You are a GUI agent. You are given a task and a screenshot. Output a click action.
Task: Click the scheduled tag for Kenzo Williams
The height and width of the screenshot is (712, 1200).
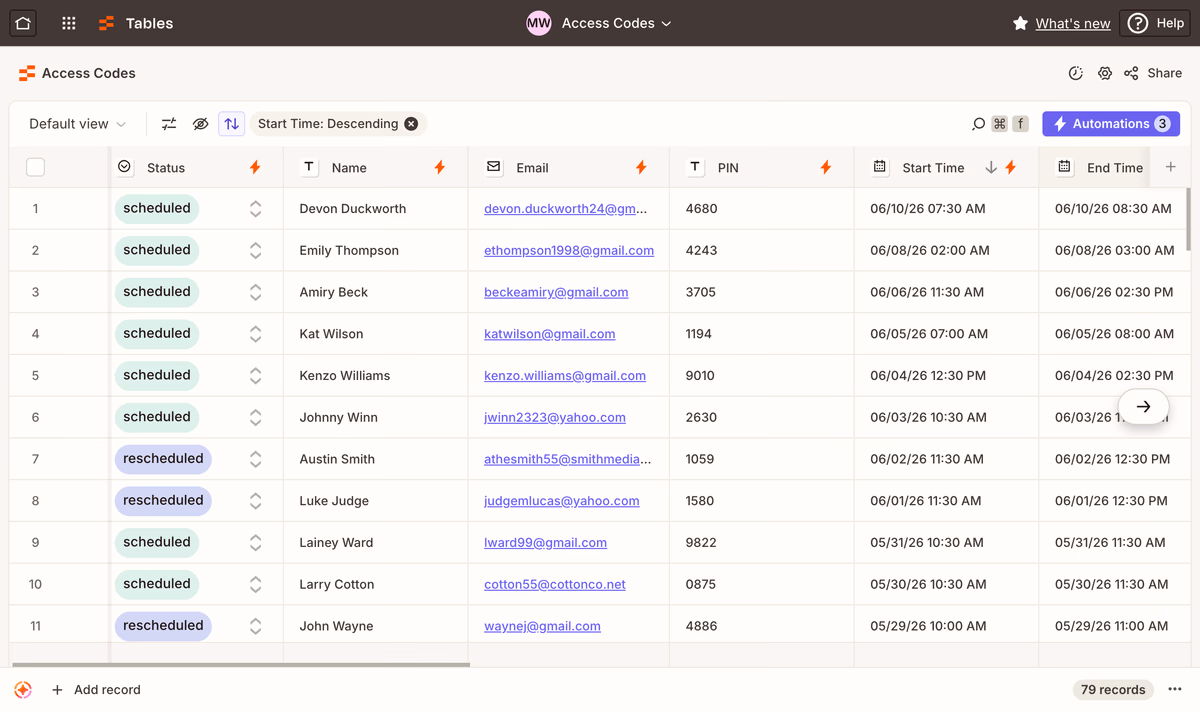point(157,375)
